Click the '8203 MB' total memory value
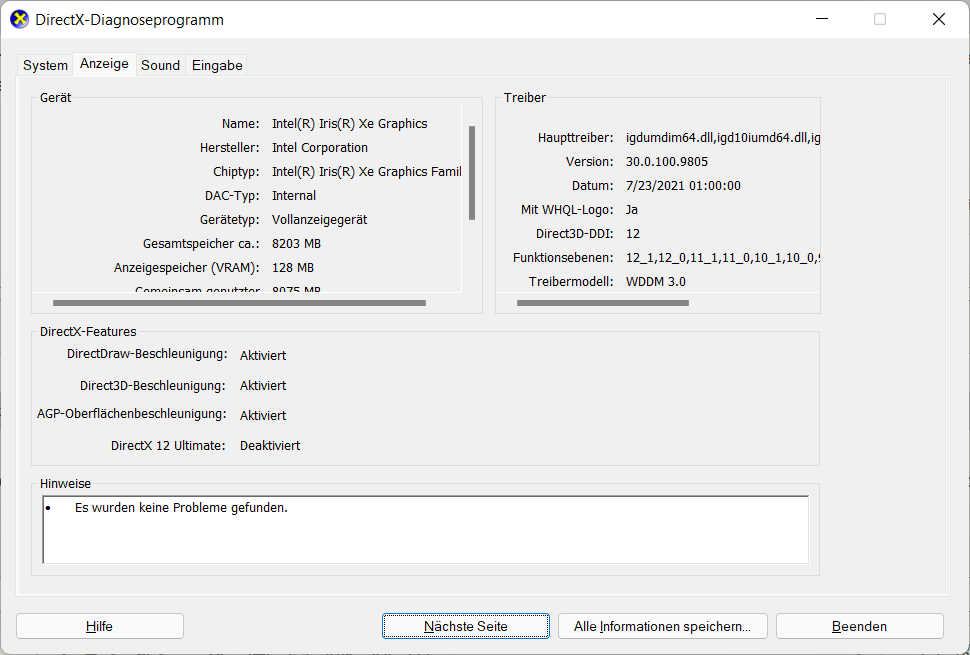Screen dimensions: 970x655 click(296, 244)
